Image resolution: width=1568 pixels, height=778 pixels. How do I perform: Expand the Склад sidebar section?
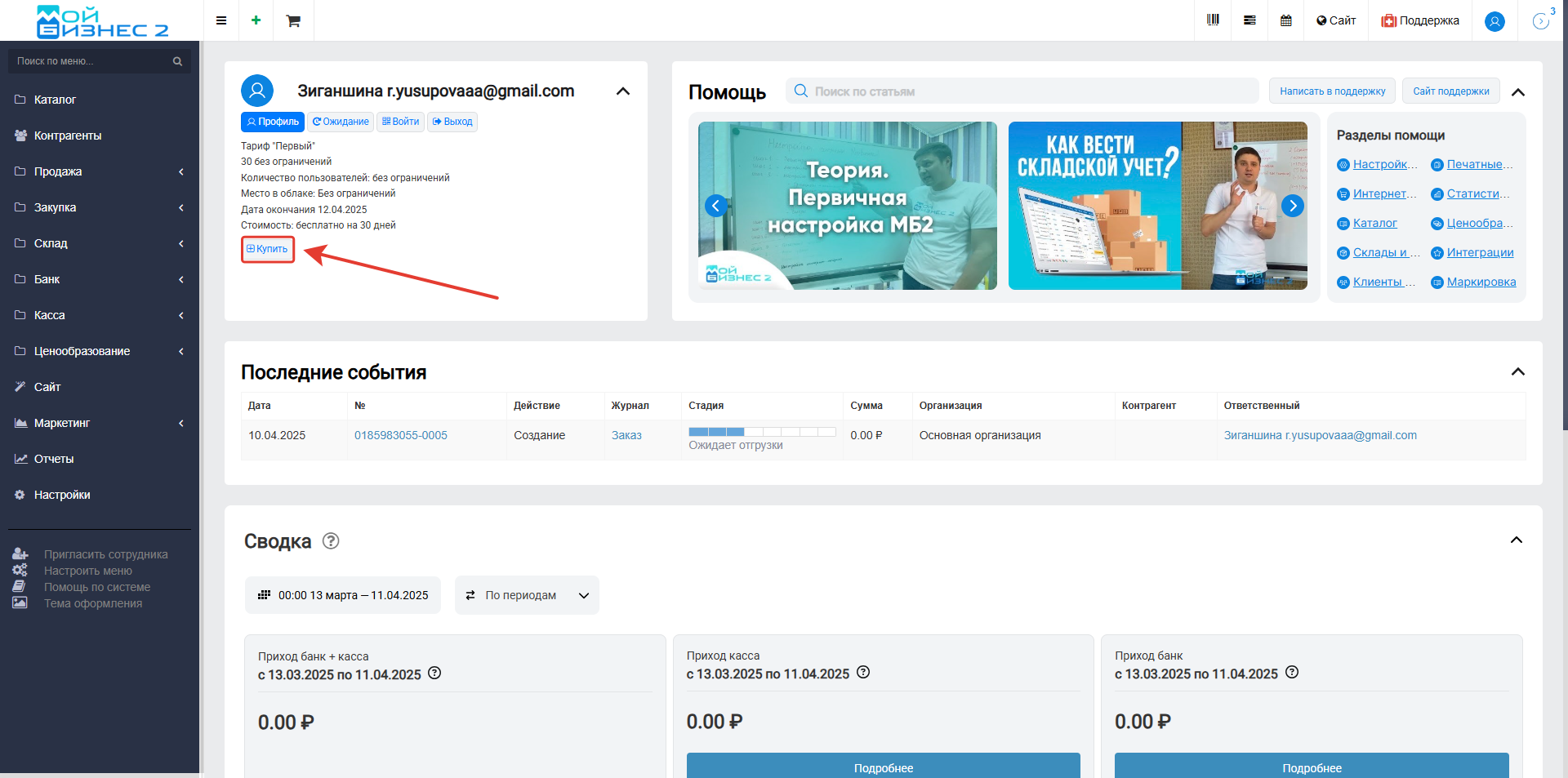click(100, 243)
